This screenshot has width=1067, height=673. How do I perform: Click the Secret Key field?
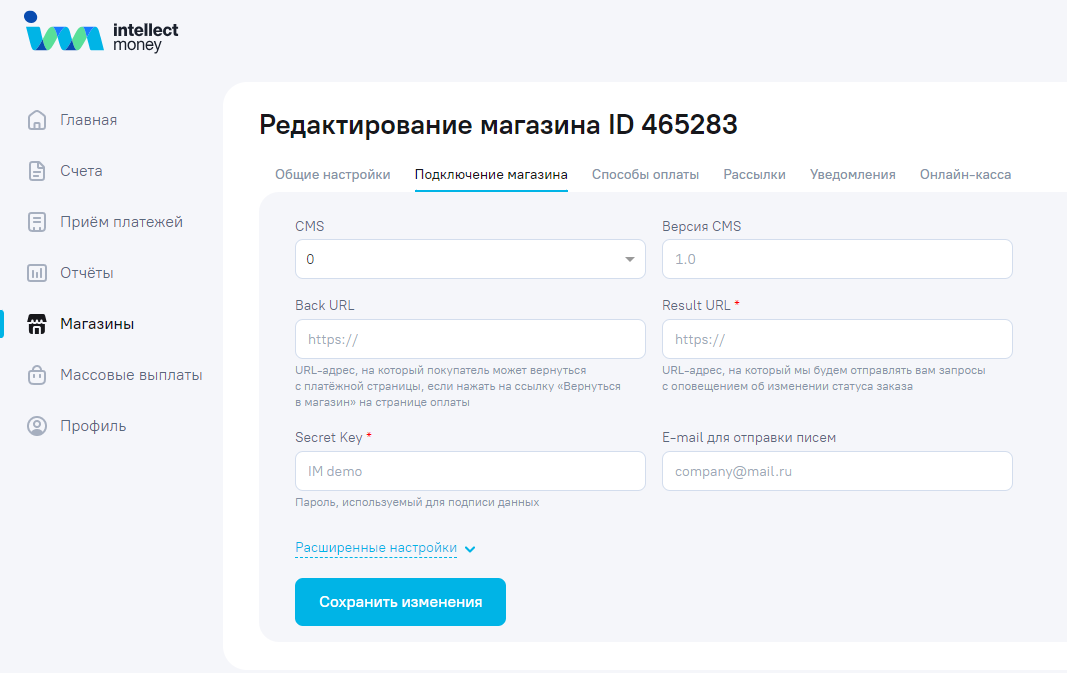(x=470, y=471)
